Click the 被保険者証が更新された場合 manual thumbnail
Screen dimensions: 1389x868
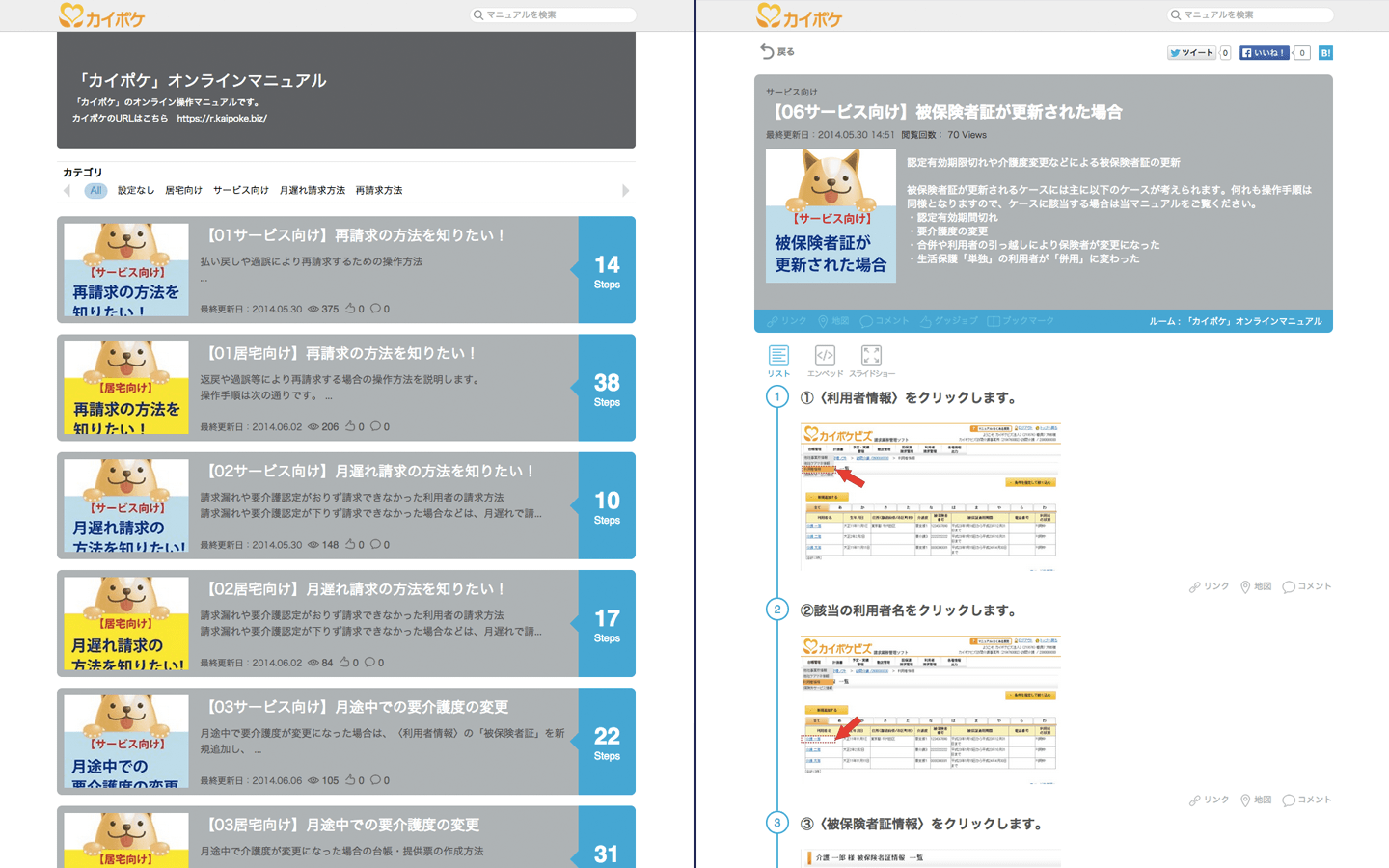tap(831, 216)
